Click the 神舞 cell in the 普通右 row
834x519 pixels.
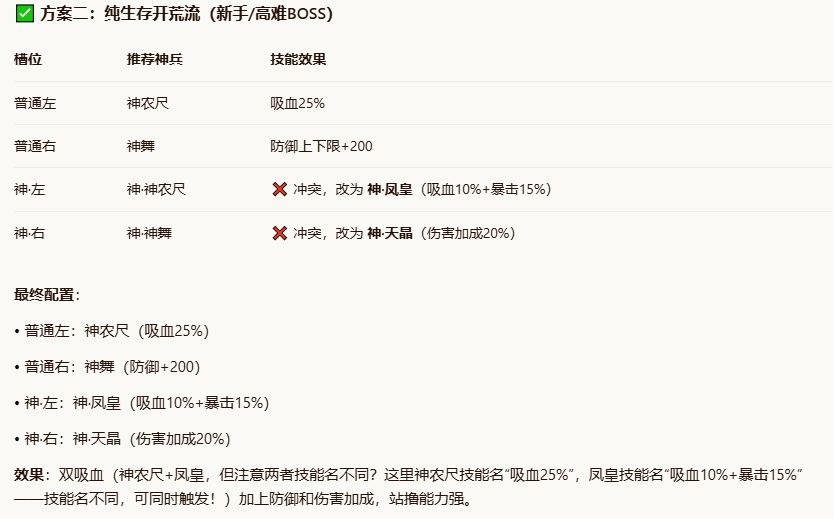[x=141, y=146]
